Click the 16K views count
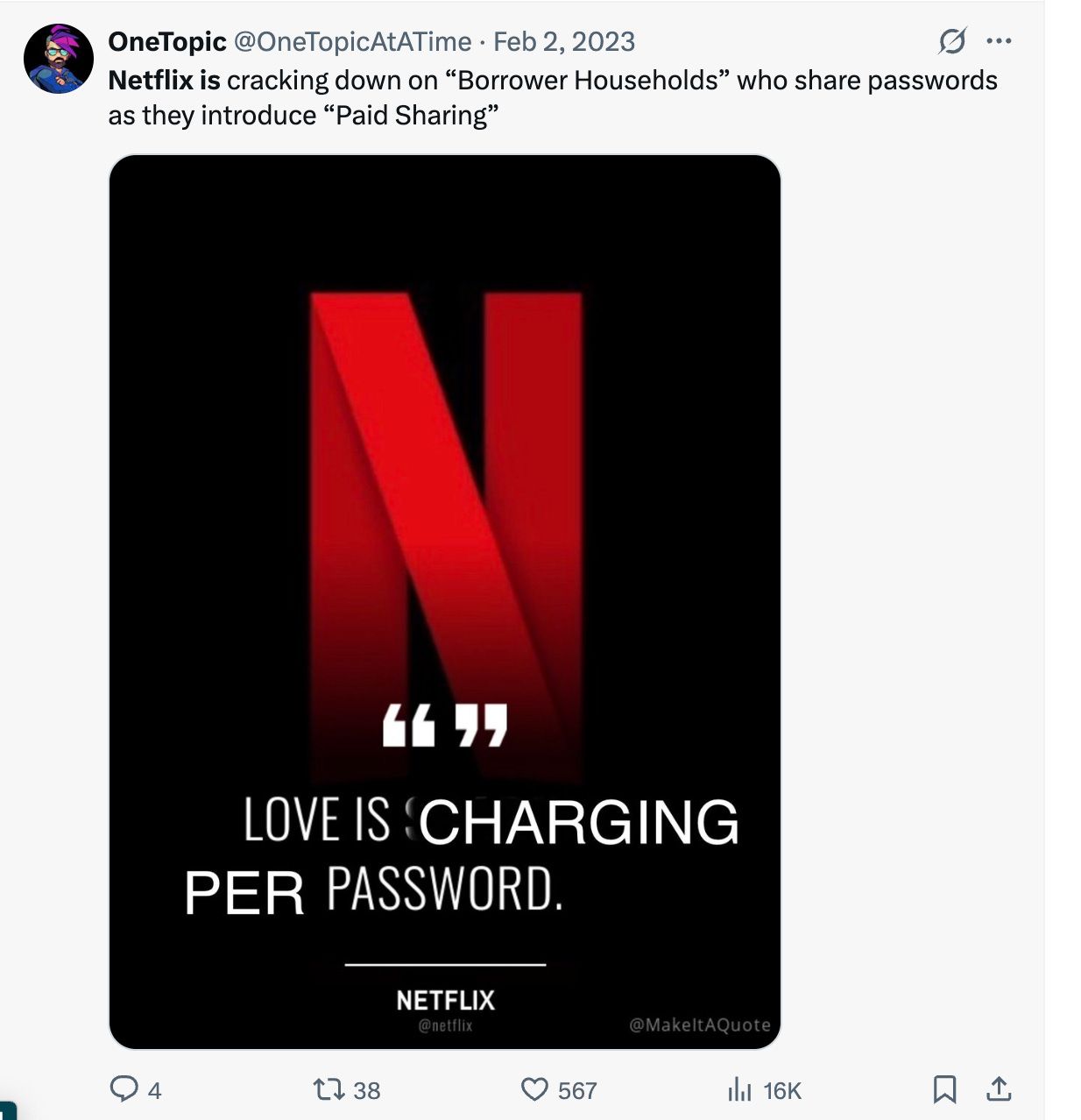 click(x=782, y=1090)
